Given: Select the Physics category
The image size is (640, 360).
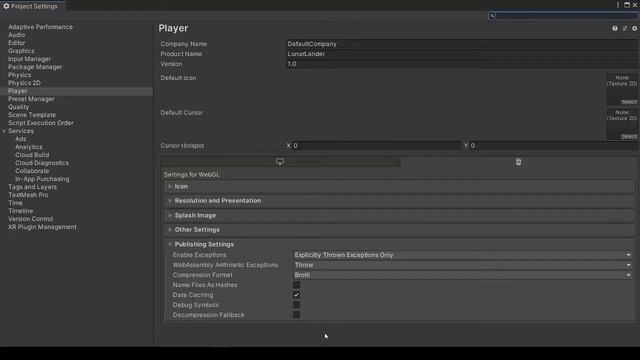Looking at the screenshot, I should click(20, 75).
